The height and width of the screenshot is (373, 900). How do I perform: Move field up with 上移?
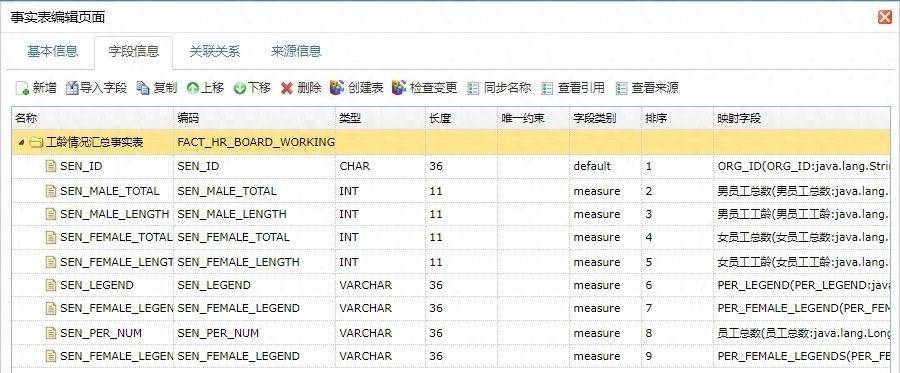[x=205, y=88]
